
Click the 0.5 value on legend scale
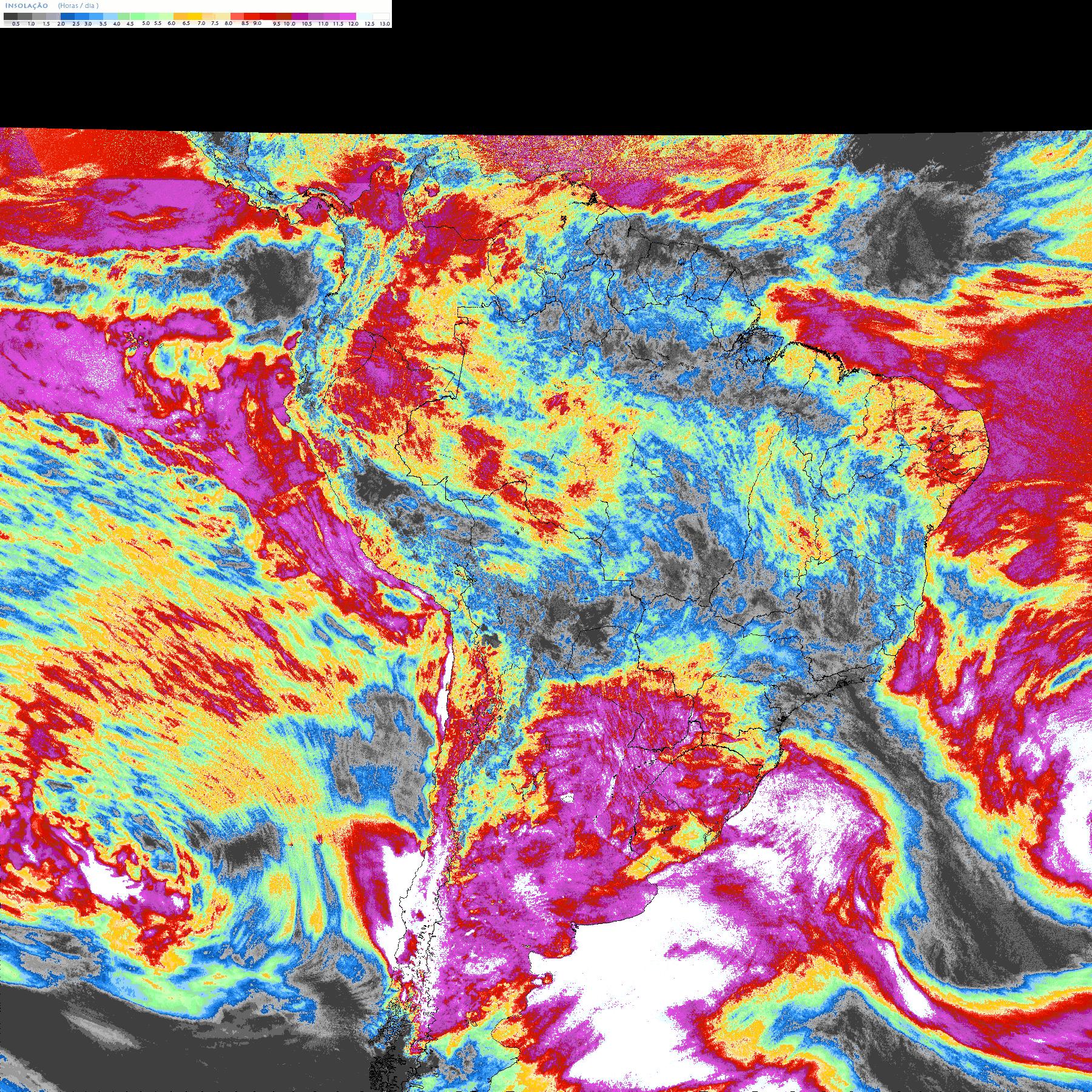point(16,24)
